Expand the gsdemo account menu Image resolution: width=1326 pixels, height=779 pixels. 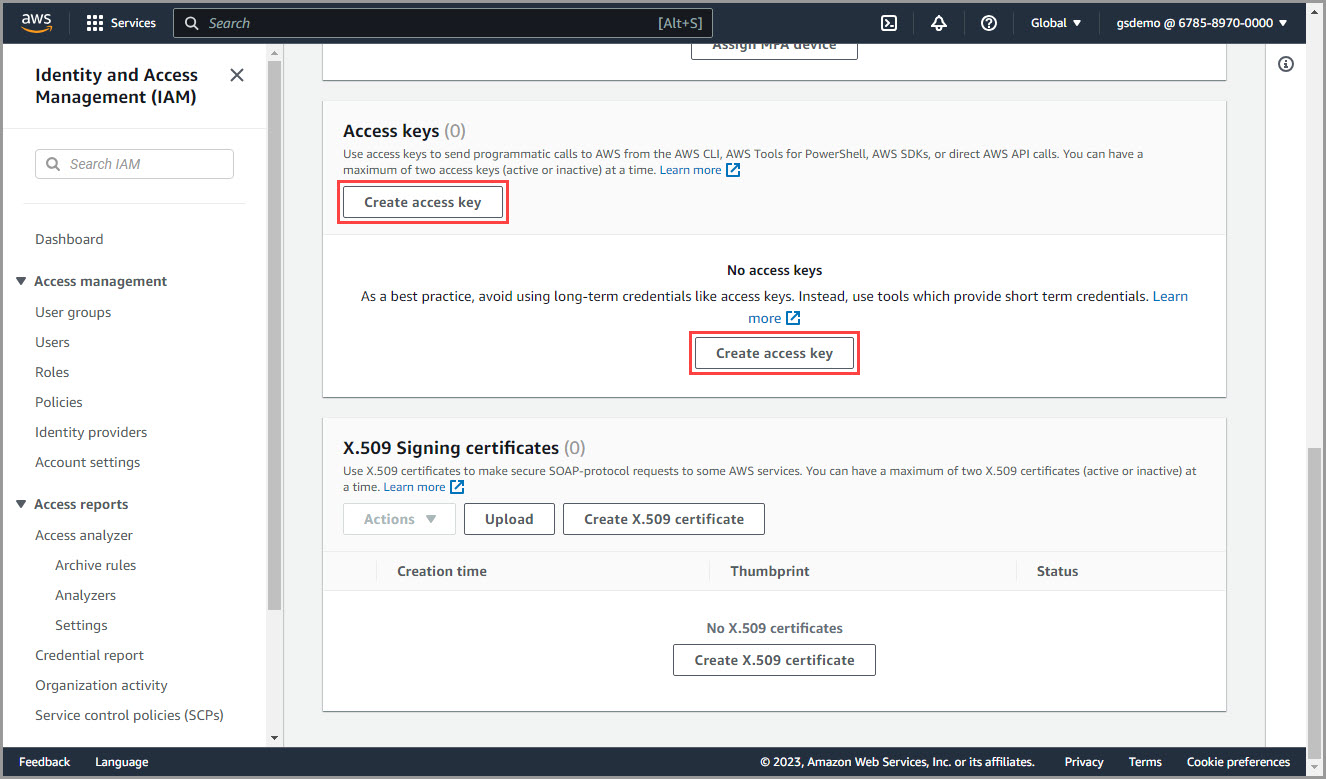click(1201, 23)
